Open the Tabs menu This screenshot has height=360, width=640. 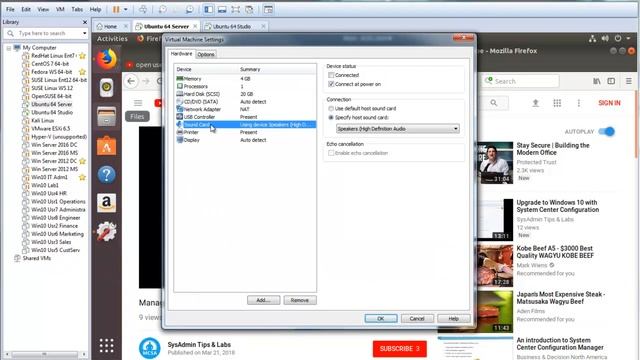(x=77, y=9)
